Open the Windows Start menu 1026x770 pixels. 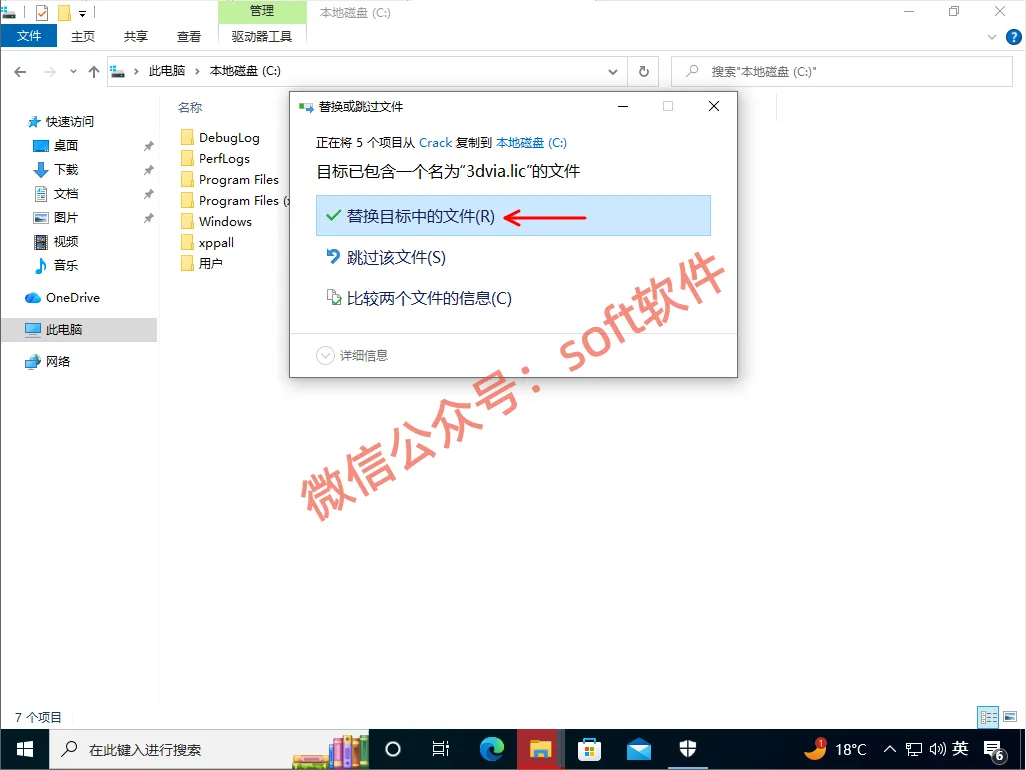tap(25, 750)
